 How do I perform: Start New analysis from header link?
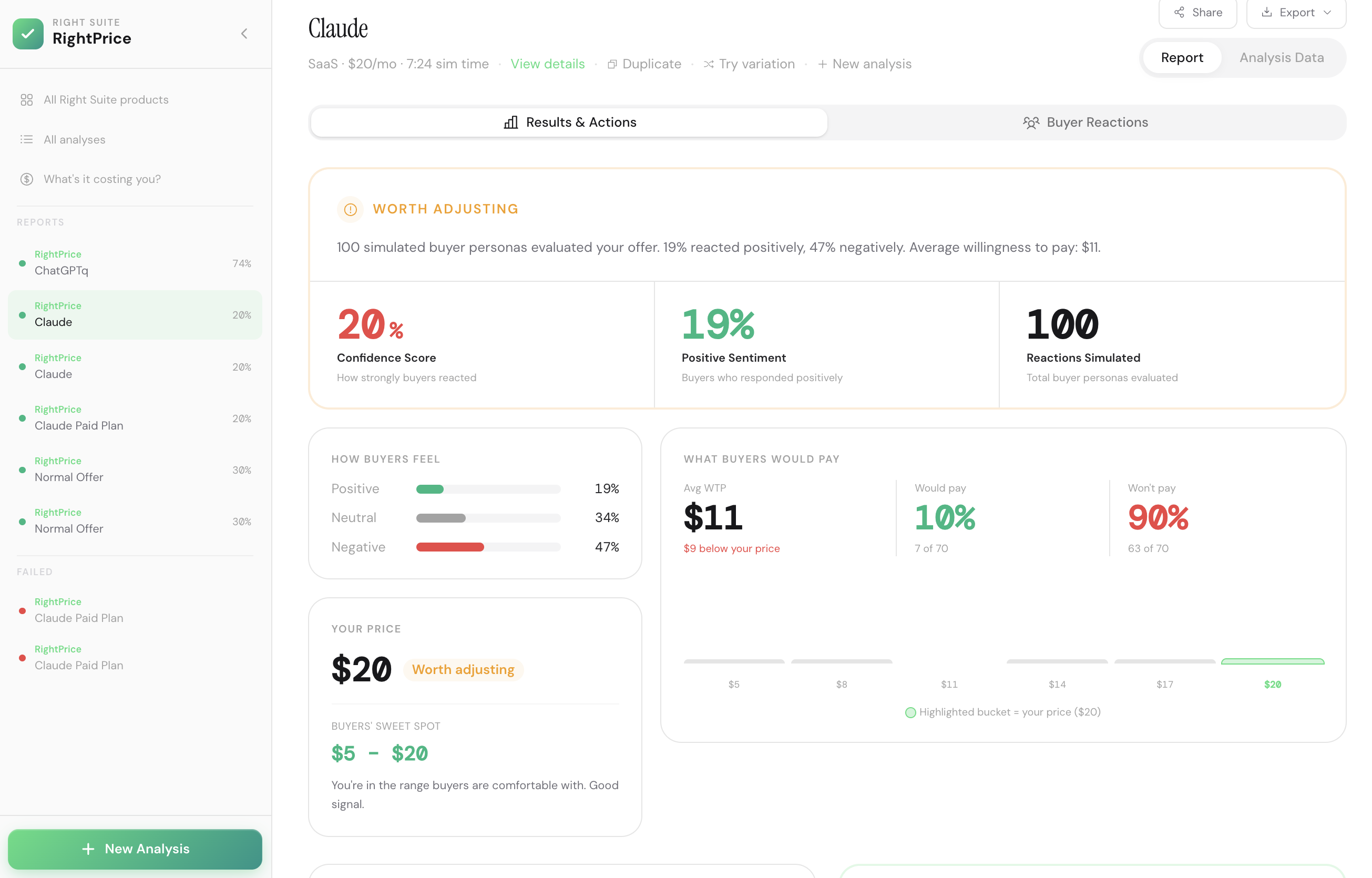(864, 65)
